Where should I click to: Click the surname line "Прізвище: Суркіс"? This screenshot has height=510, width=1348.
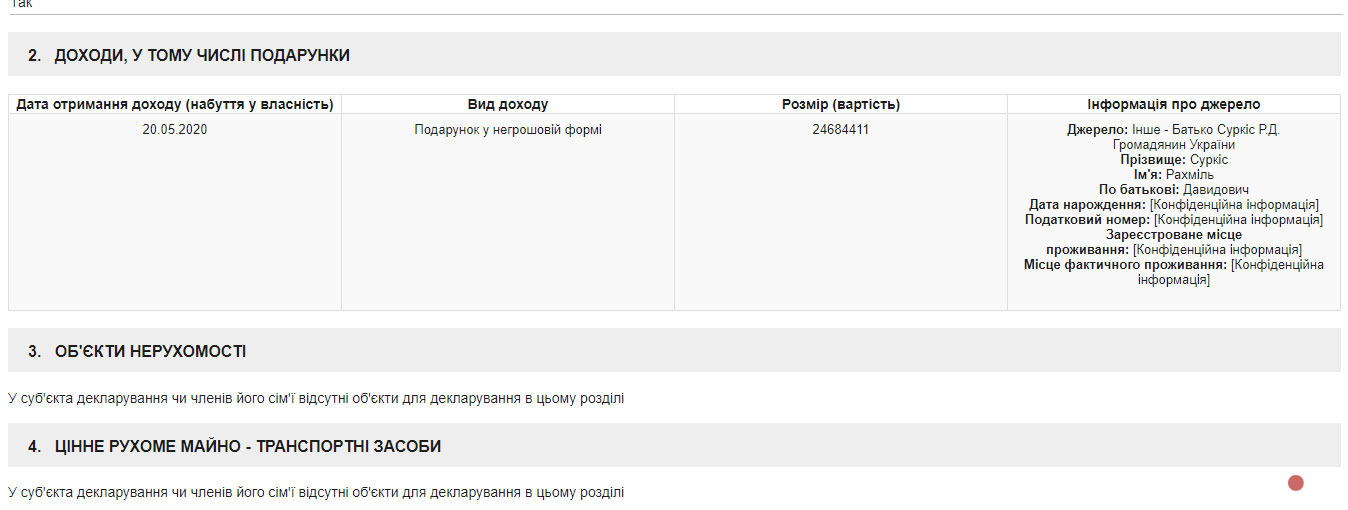click(1173, 159)
